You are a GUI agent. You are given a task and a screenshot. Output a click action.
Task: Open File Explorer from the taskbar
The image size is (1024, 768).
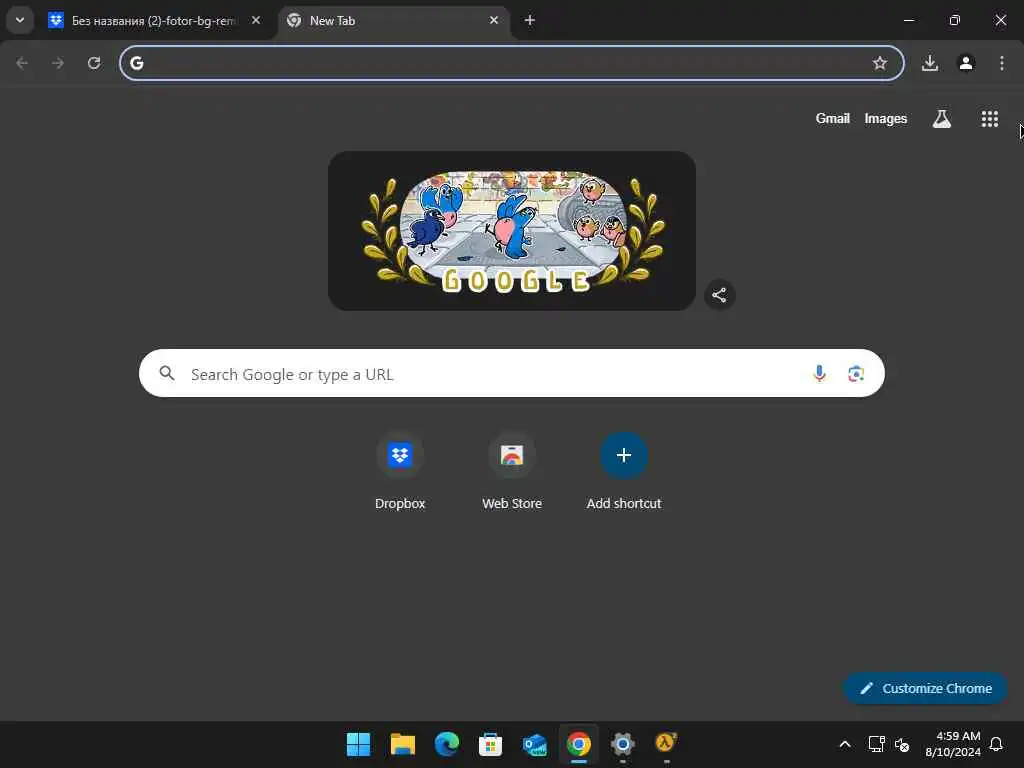[x=402, y=744]
